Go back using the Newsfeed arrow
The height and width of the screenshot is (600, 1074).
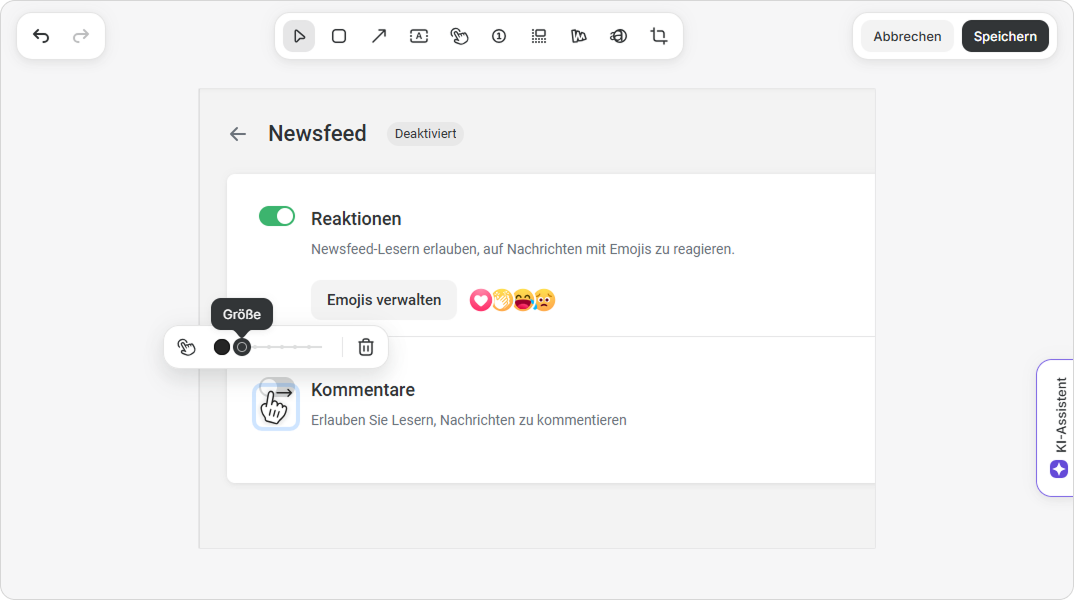tap(237, 134)
